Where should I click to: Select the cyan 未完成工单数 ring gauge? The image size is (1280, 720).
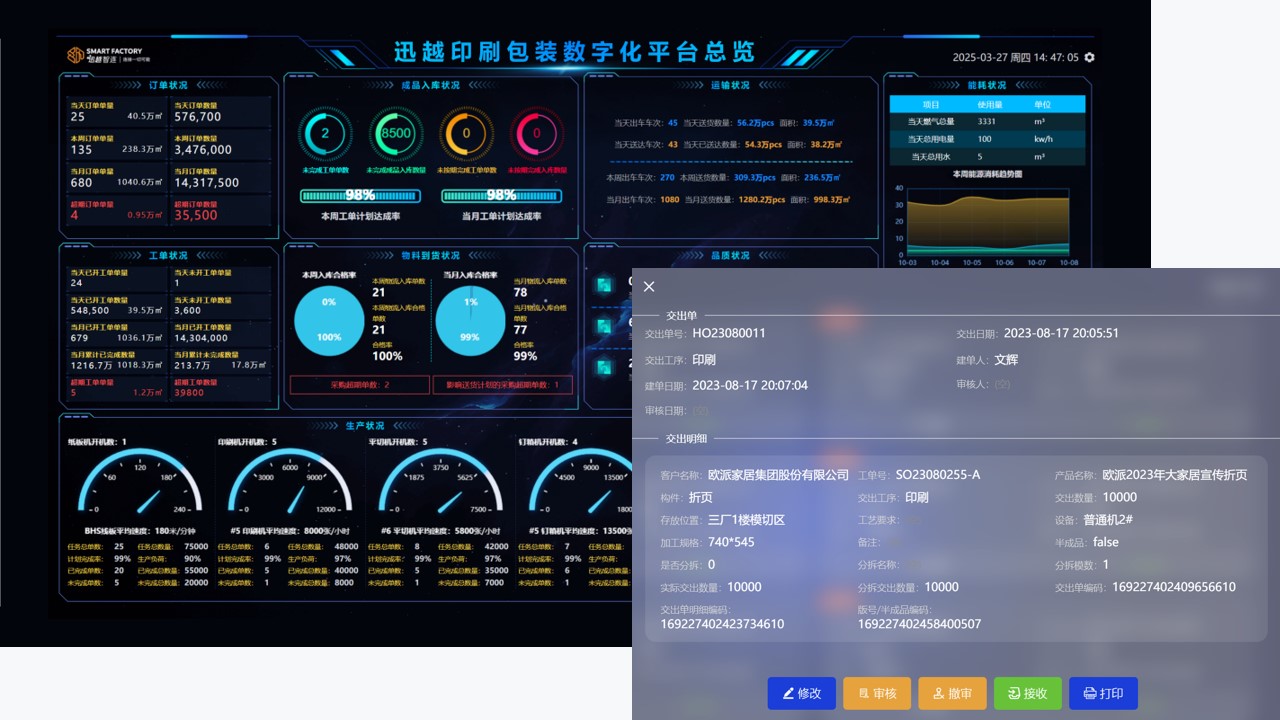[325, 133]
